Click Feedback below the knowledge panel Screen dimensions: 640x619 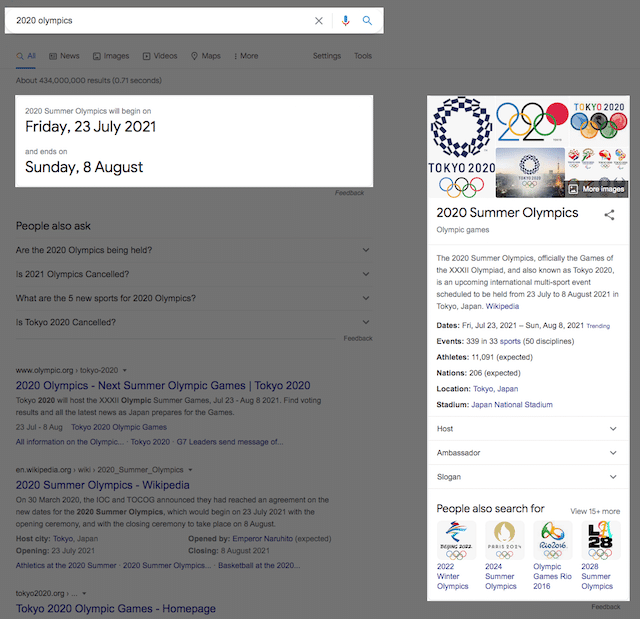tap(606, 607)
